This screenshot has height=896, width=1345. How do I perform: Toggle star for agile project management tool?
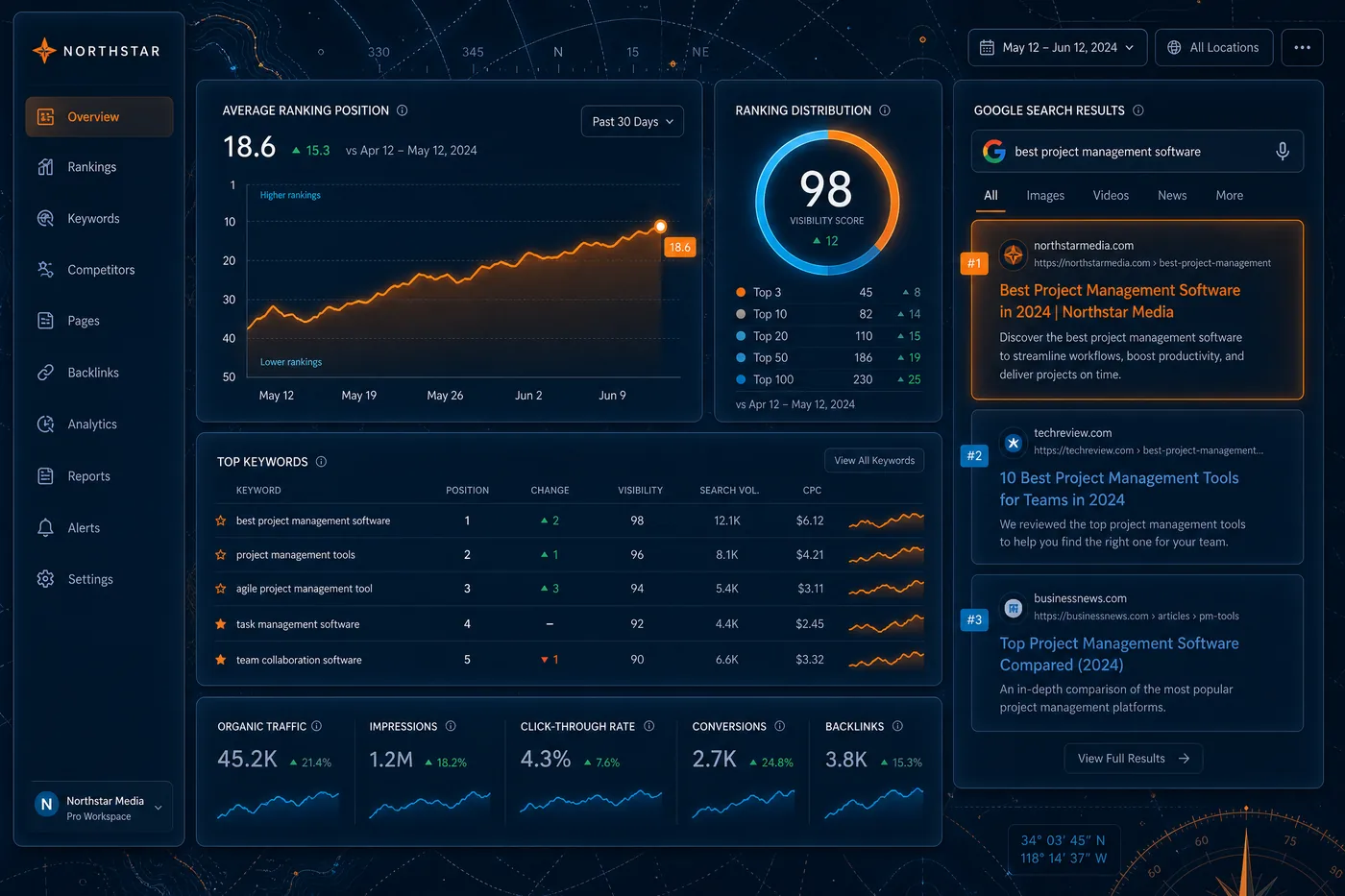220,589
